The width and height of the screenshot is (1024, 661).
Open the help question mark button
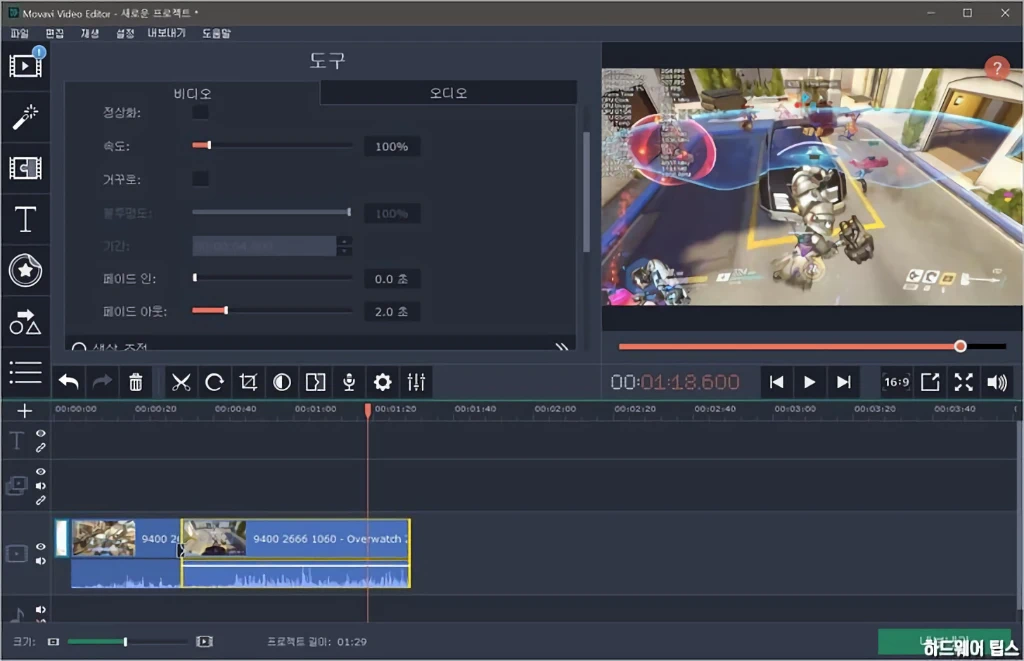997,68
